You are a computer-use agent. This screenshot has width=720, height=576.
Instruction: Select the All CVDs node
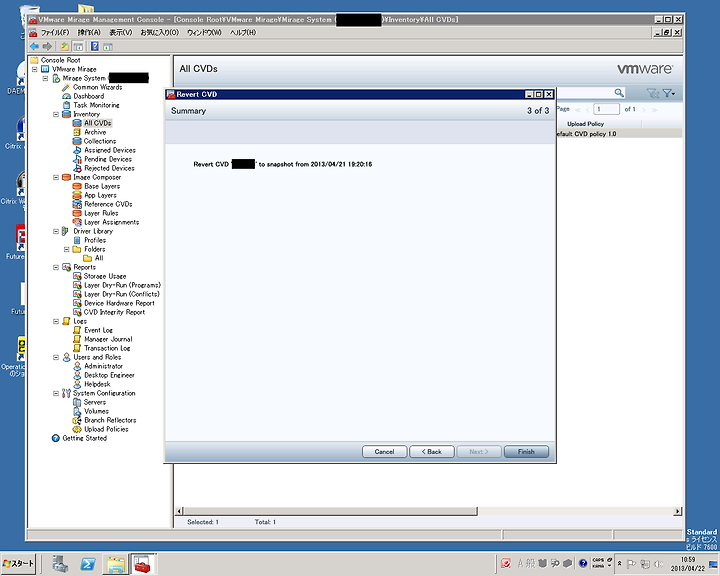pyautogui.click(x=97, y=123)
